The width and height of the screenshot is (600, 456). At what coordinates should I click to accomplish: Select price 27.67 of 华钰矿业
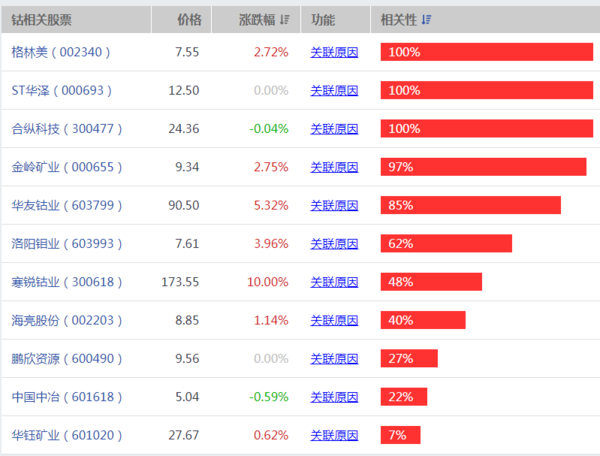click(184, 435)
